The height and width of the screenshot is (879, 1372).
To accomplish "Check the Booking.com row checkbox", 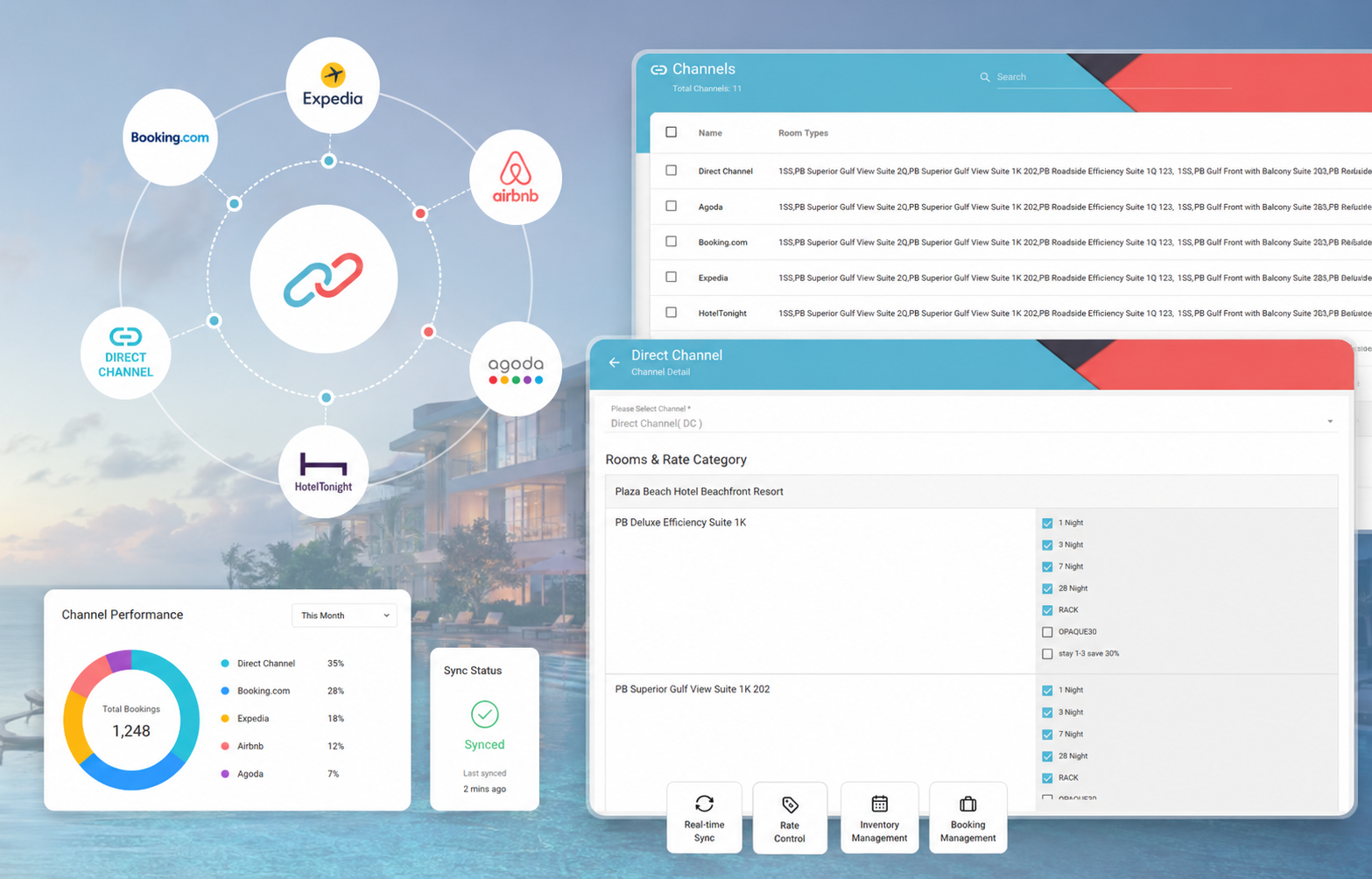I will tap(672, 242).
